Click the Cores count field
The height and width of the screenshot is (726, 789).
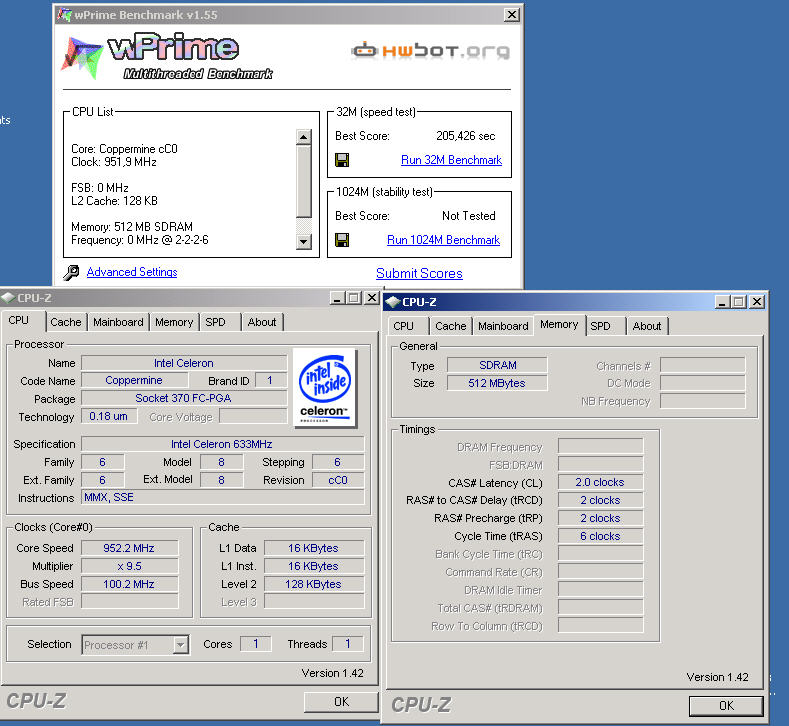256,644
